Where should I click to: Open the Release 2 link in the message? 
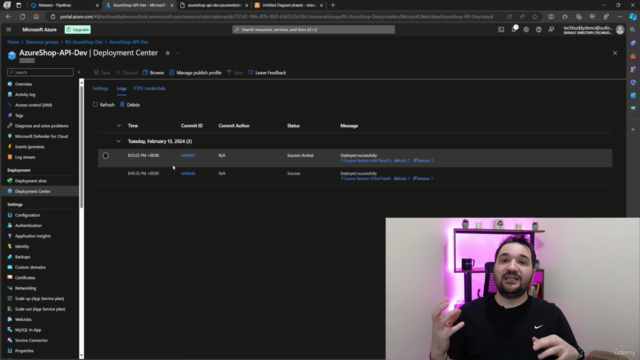coord(423,161)
